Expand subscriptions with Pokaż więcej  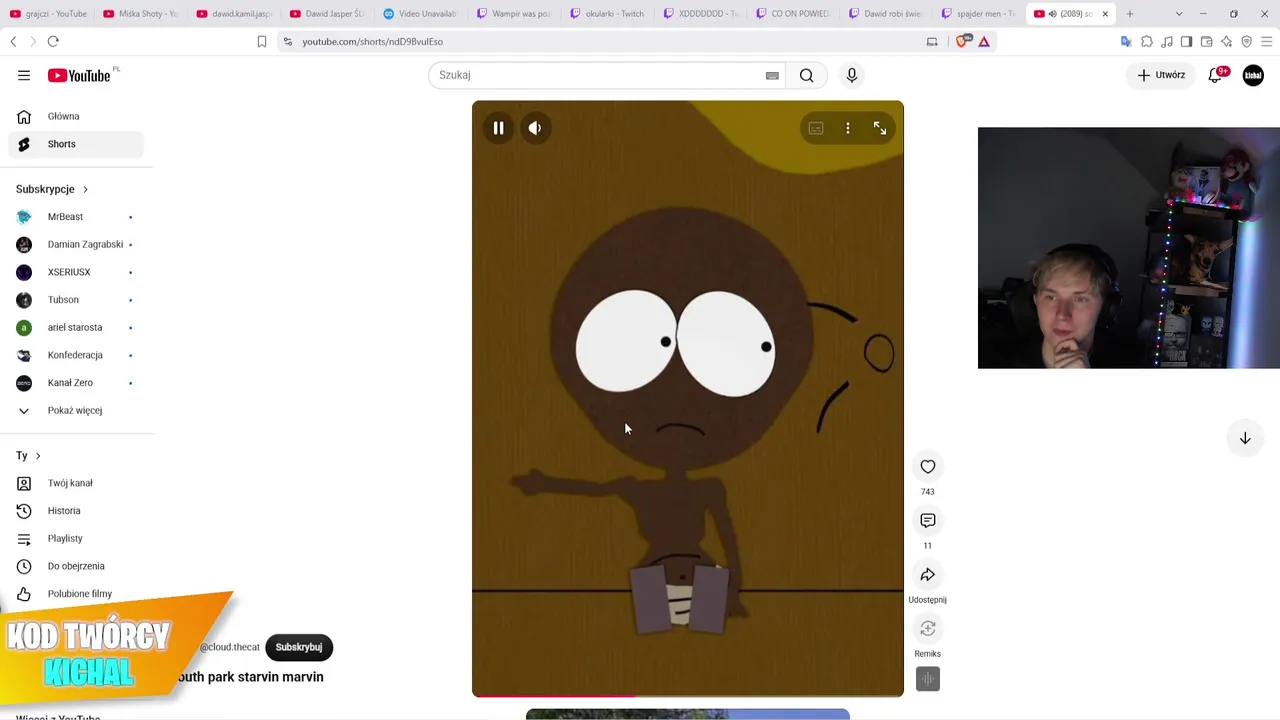click(75, 411)
